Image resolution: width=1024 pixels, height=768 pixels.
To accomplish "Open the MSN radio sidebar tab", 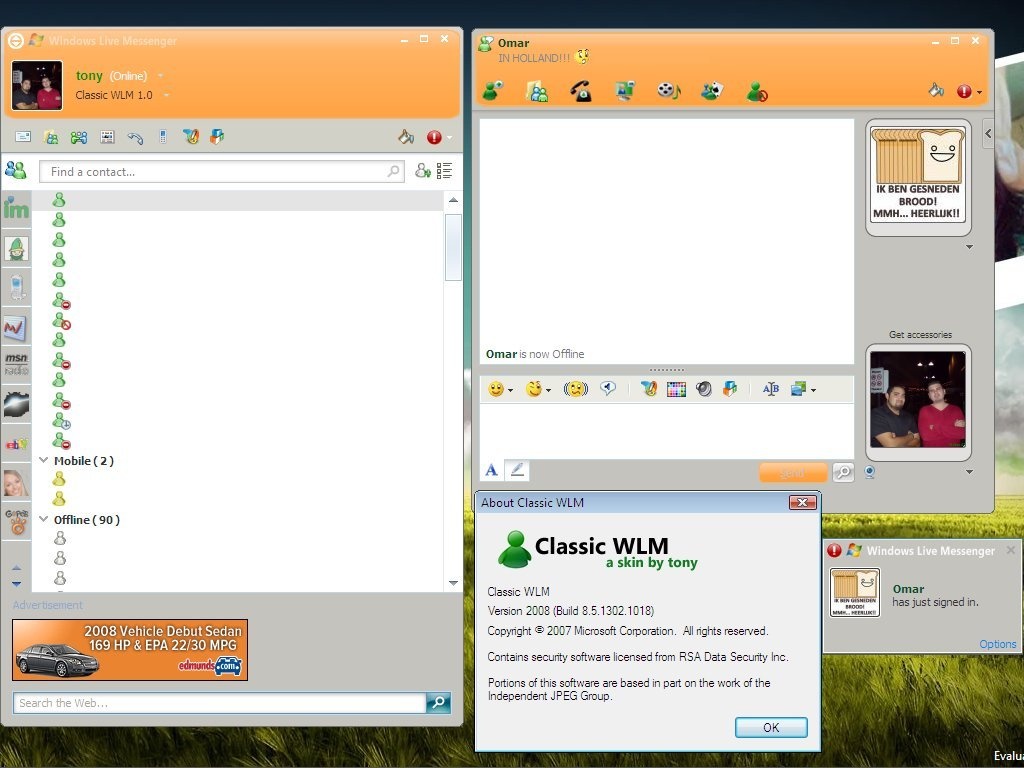I will pyautogui.click(x=16, y=364).
